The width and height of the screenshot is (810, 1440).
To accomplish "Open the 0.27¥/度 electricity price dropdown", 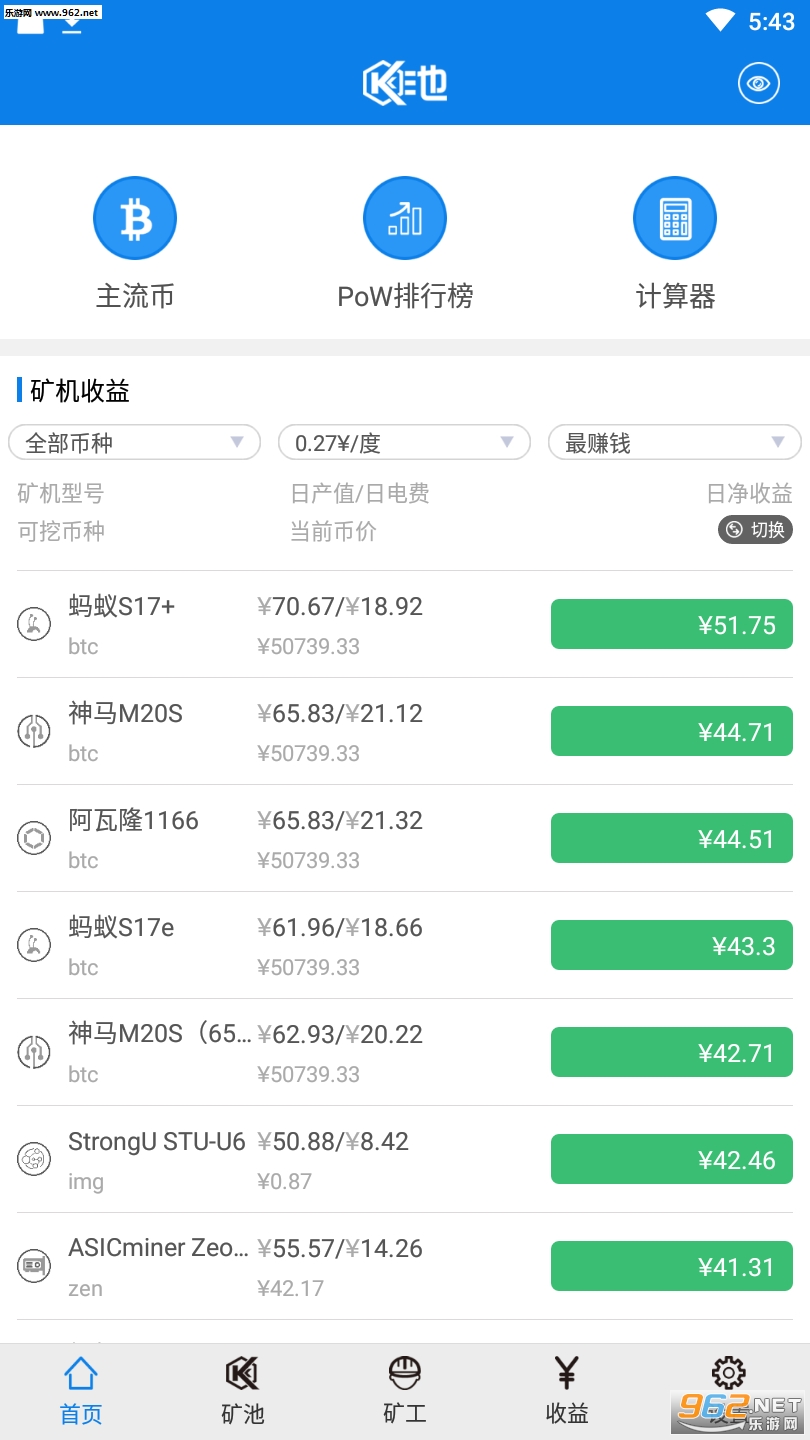I will [x=404, y=443].
